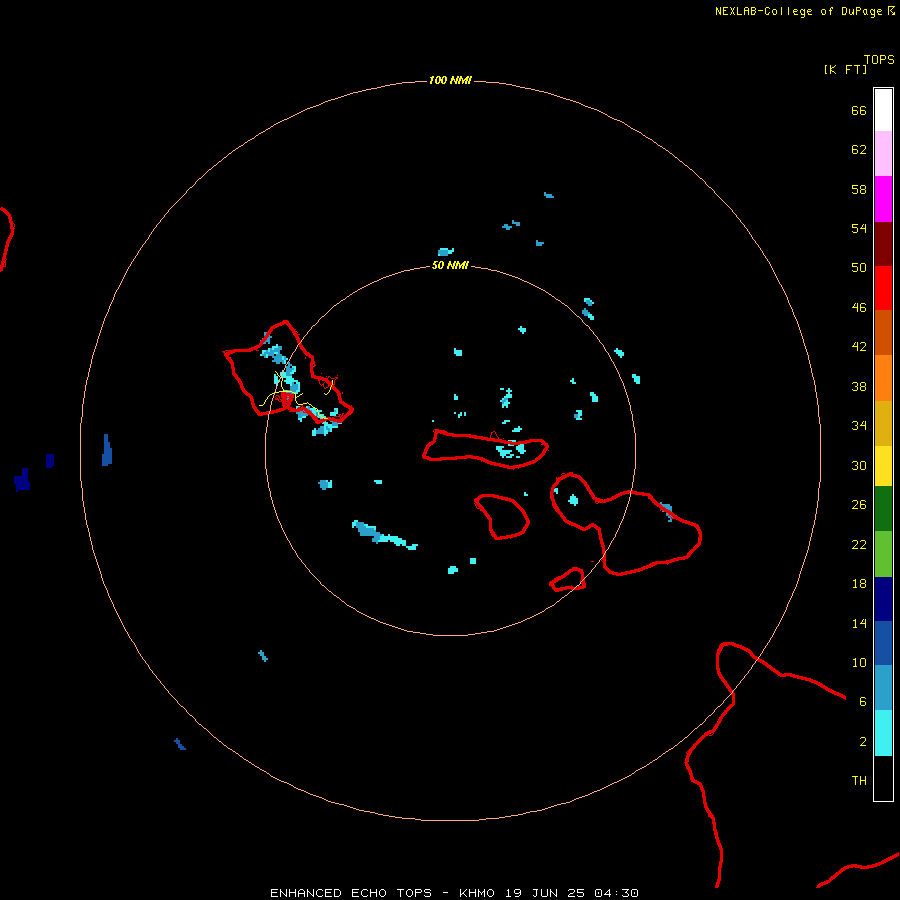Click the "34" legend value
Image resolution: width=900 pixels, height=900 pixels.
[x=859, y=426]
